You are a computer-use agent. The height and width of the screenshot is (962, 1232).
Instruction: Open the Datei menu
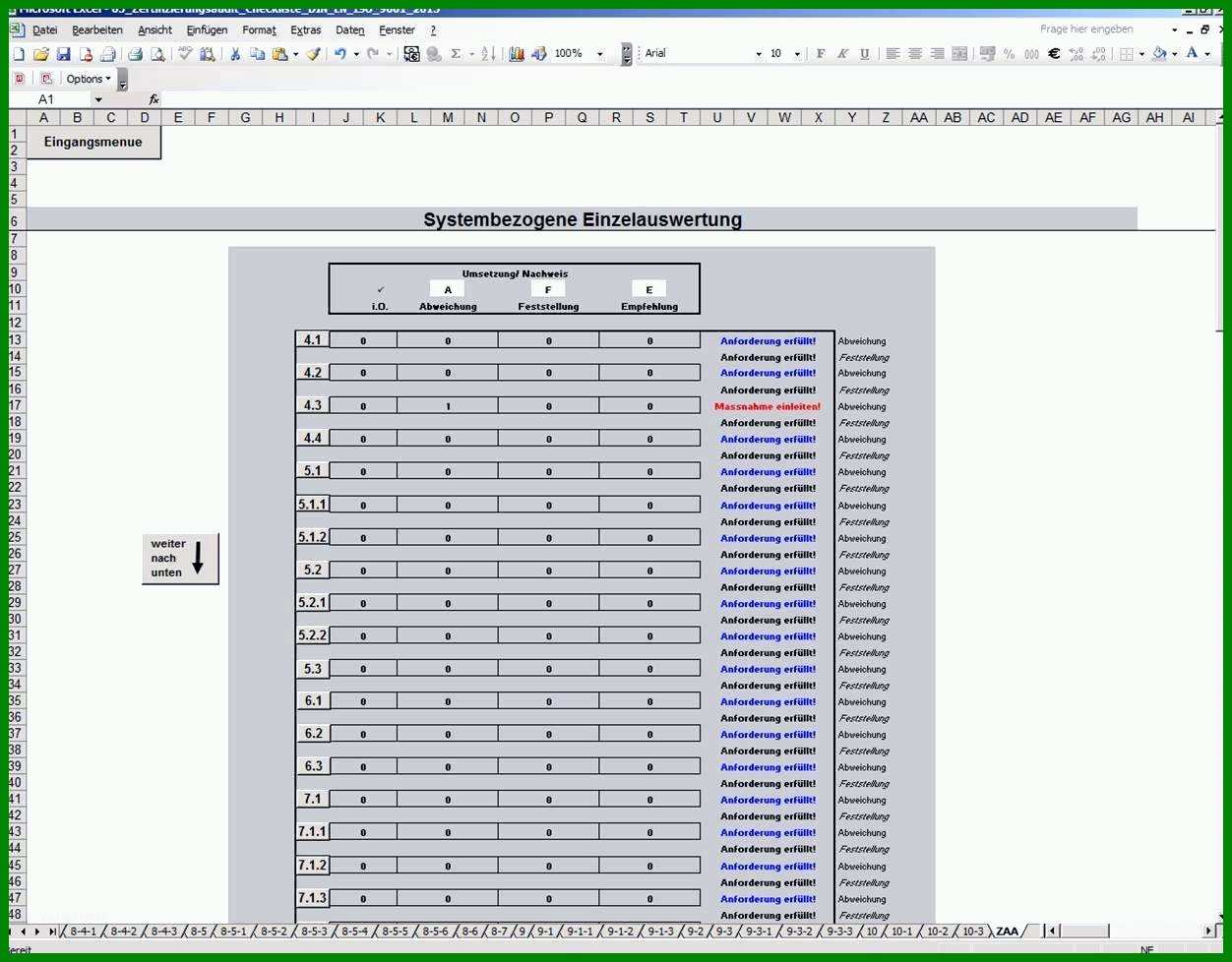coord(44,30)
